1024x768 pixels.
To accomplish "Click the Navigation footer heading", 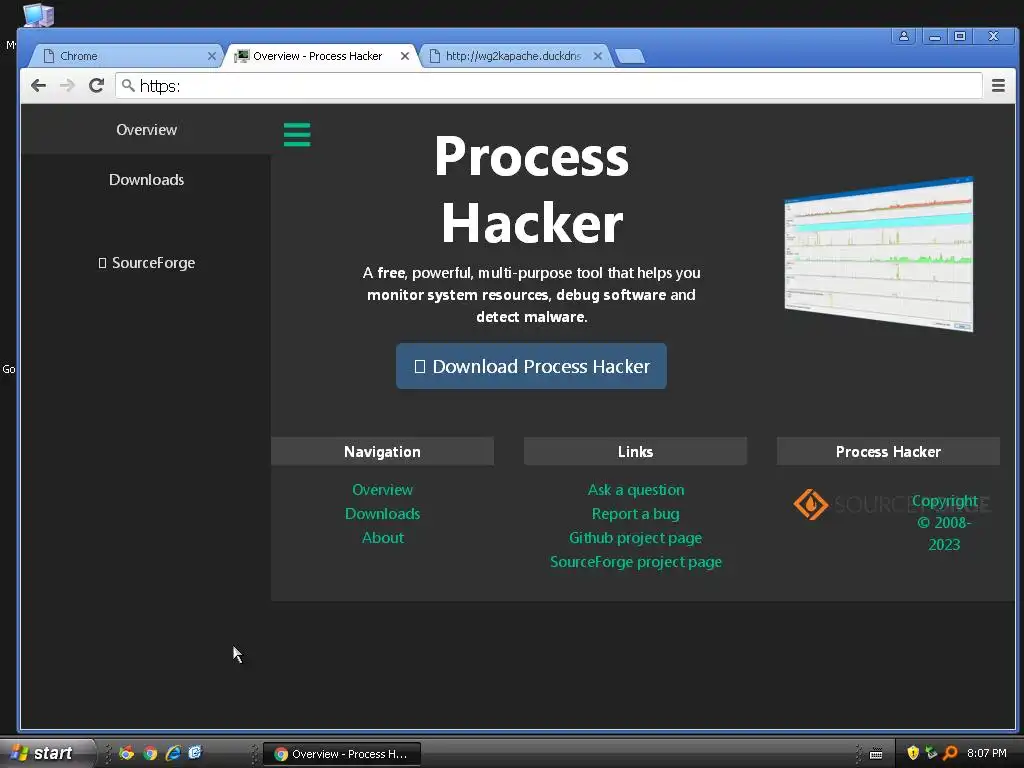I will coord(383,451).
